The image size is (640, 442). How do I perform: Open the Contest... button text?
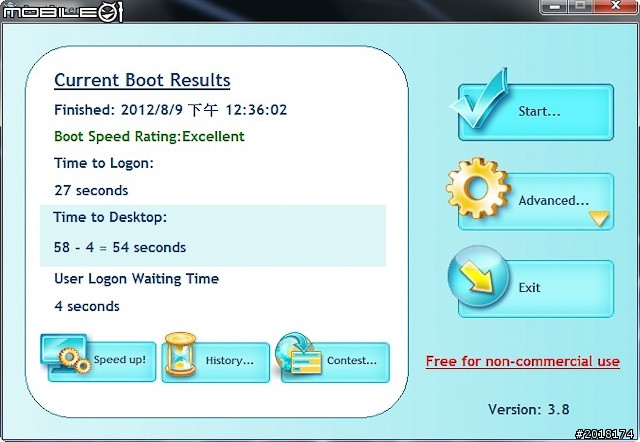point(351,360)
